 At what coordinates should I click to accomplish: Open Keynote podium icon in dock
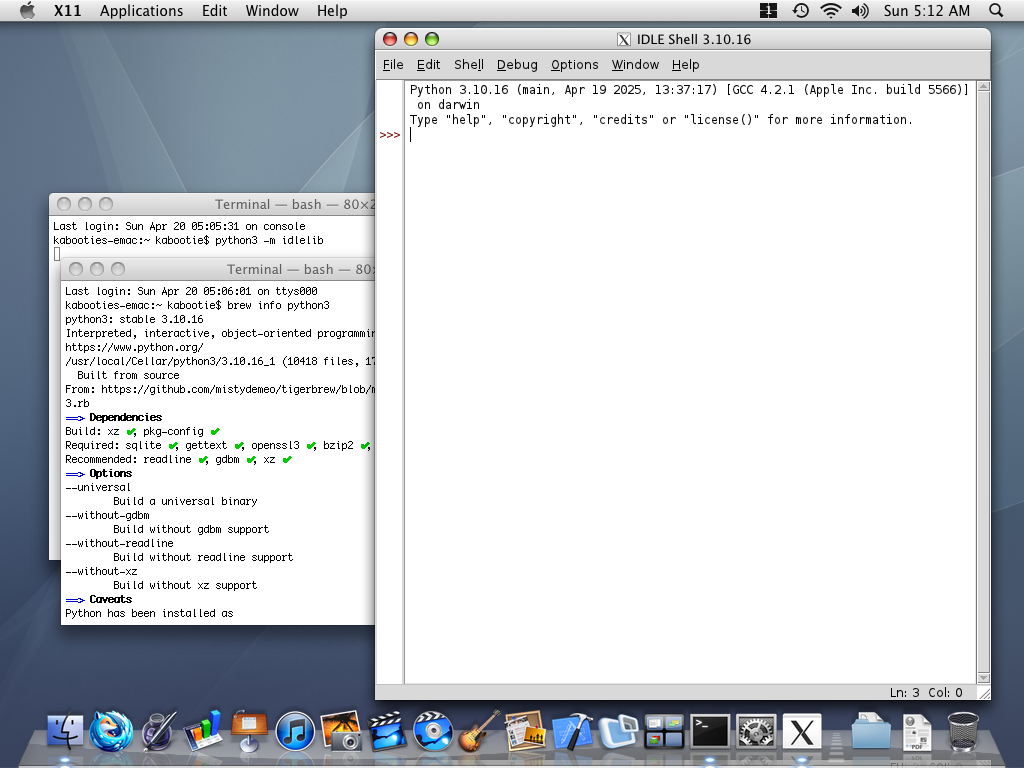point(249,730)
